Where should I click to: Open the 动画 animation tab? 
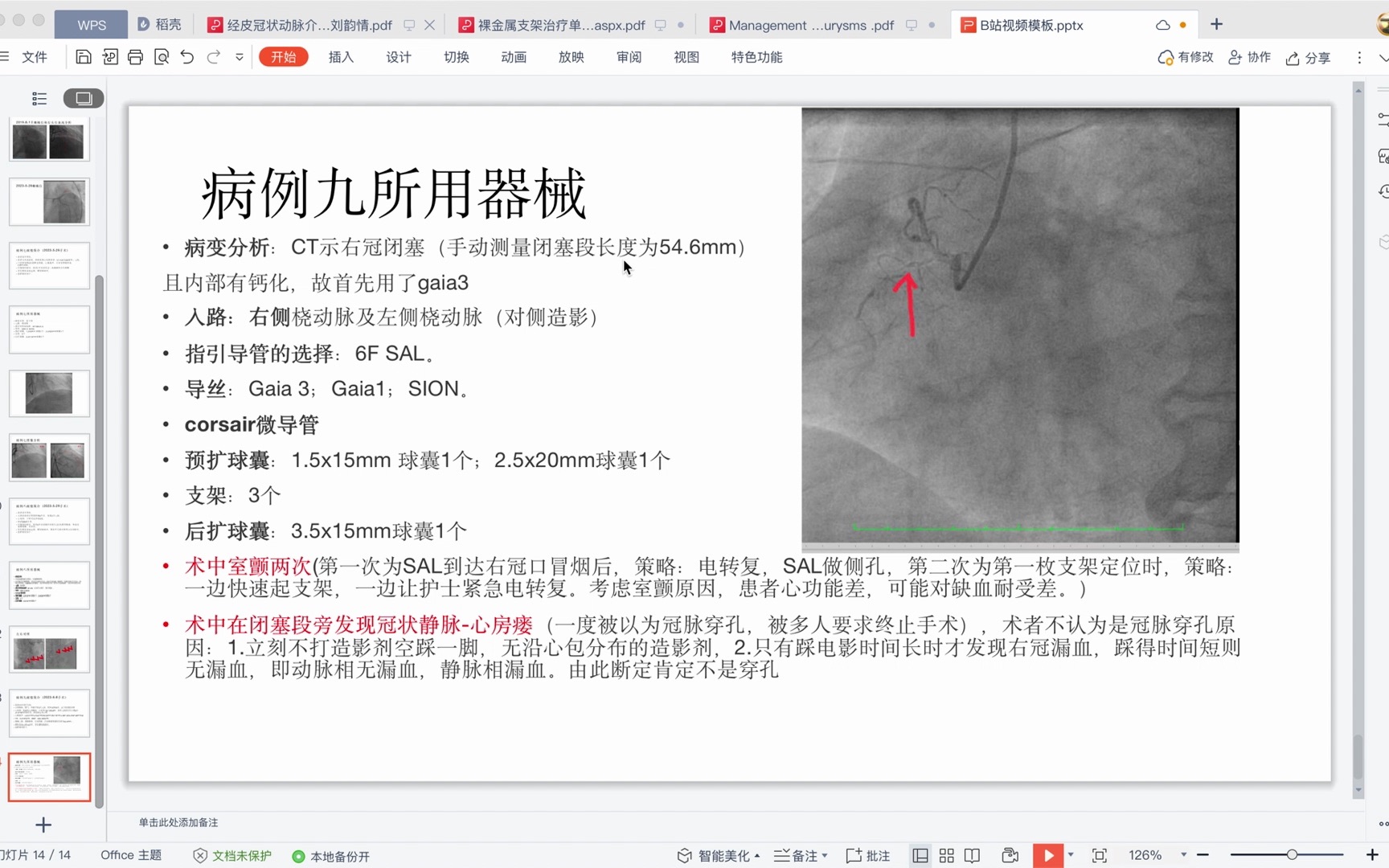pyautogui.click(x=514, y=57)
